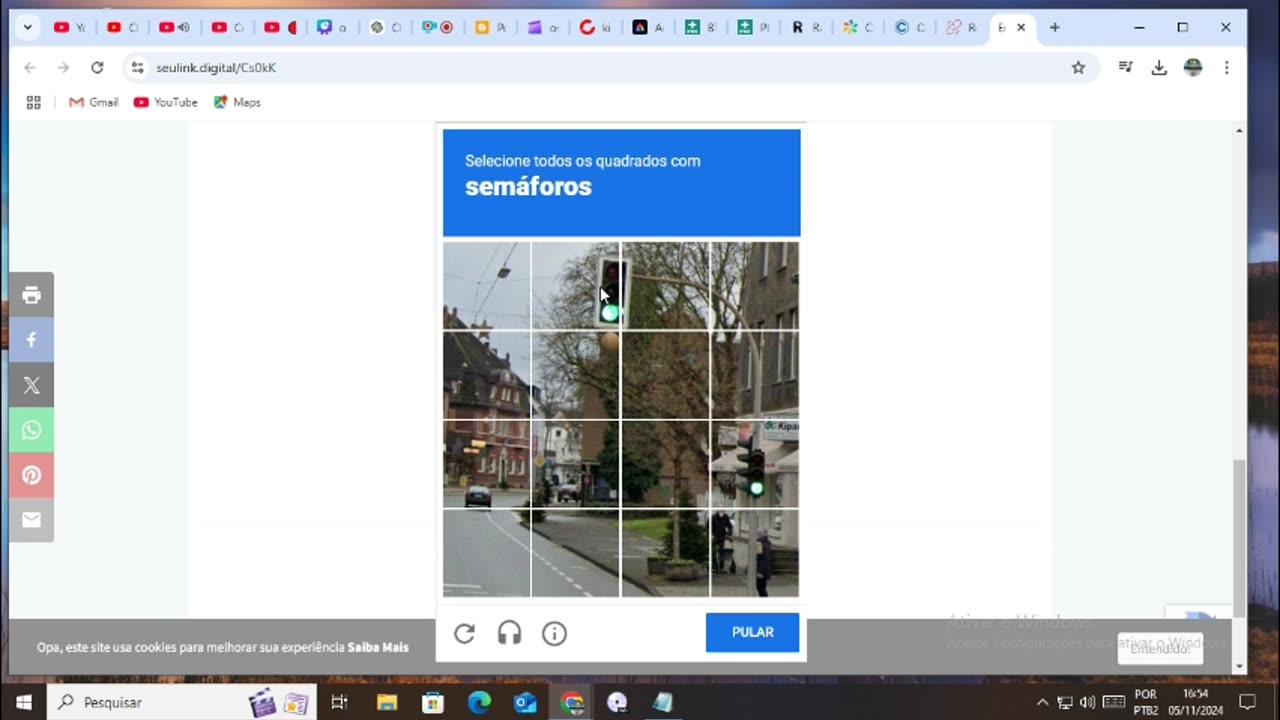Open the Chrome profile avatar
This screenshot has height=720, width=1280.
click(1193, 67)
